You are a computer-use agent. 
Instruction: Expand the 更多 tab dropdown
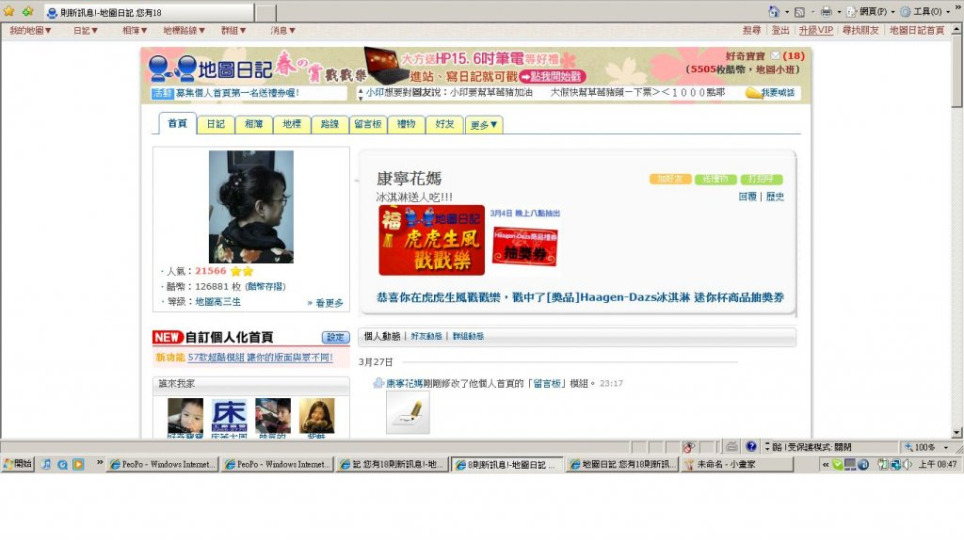click(x=485, y=125)
